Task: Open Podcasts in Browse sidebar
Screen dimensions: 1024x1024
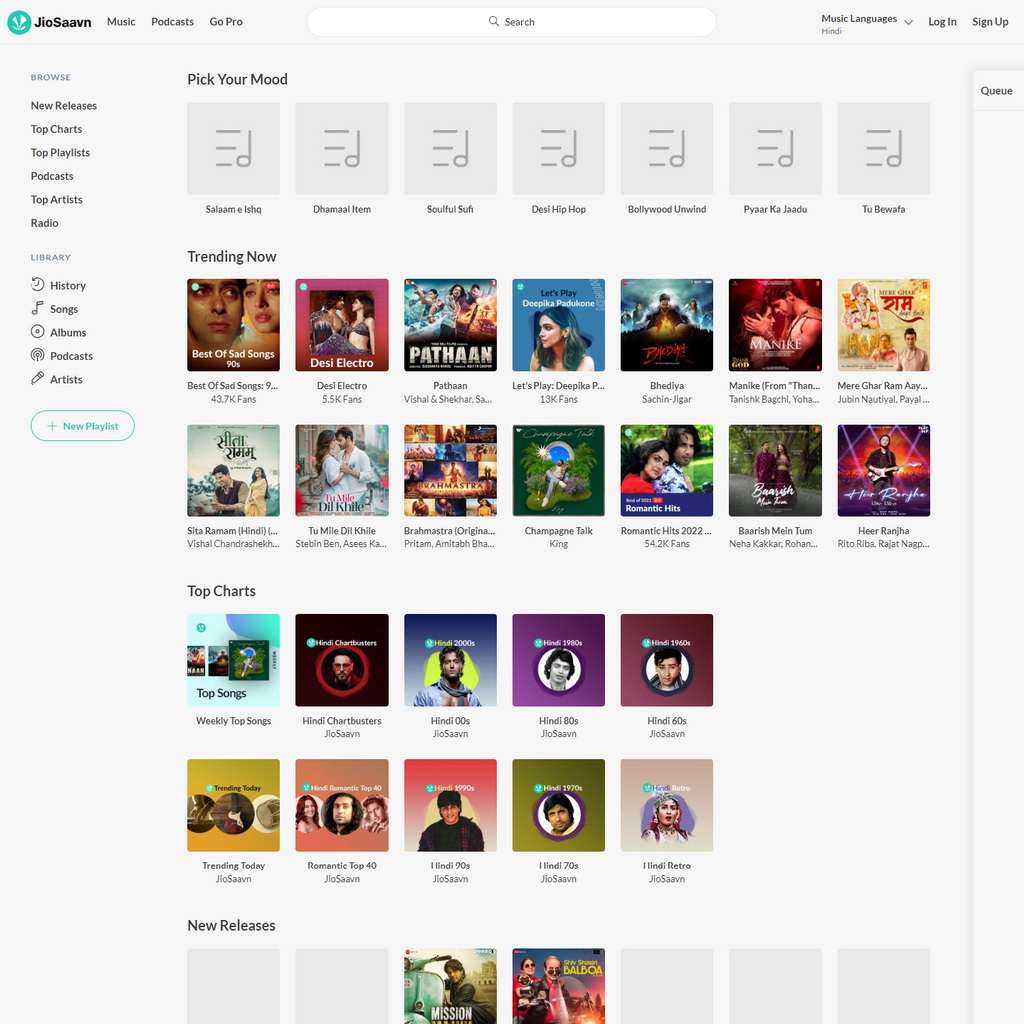Action: [x=52, y=176]
